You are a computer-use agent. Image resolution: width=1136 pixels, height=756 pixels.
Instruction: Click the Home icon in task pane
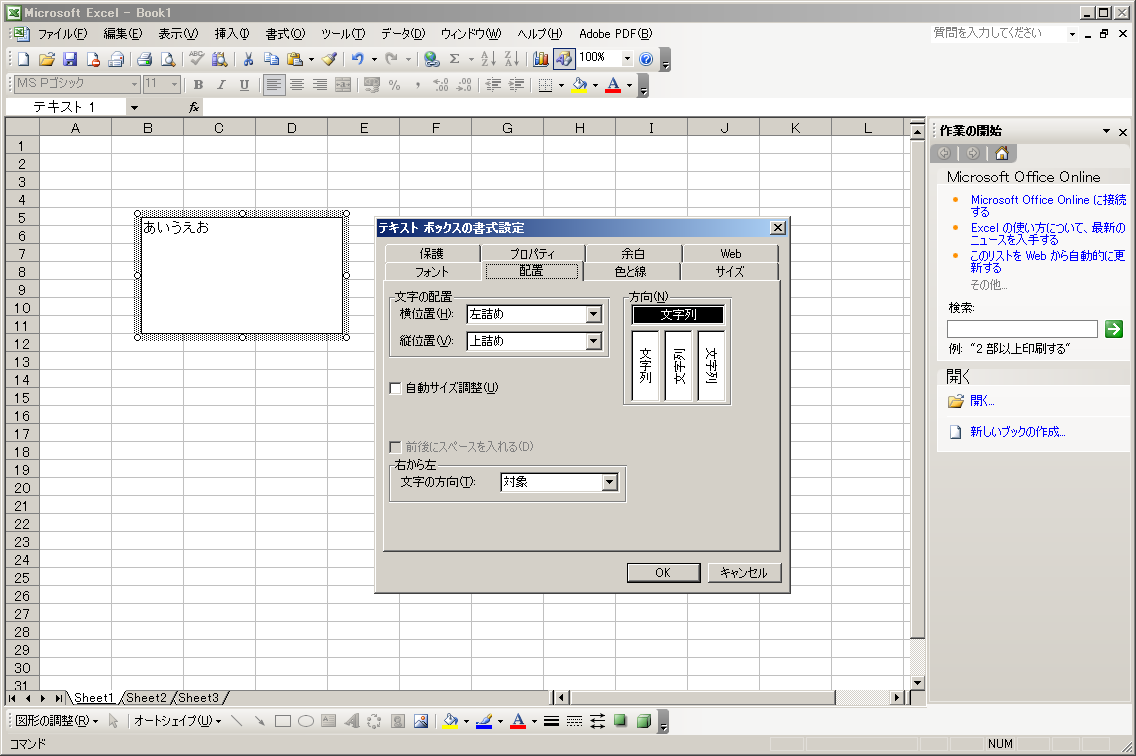click(1001, 153)
